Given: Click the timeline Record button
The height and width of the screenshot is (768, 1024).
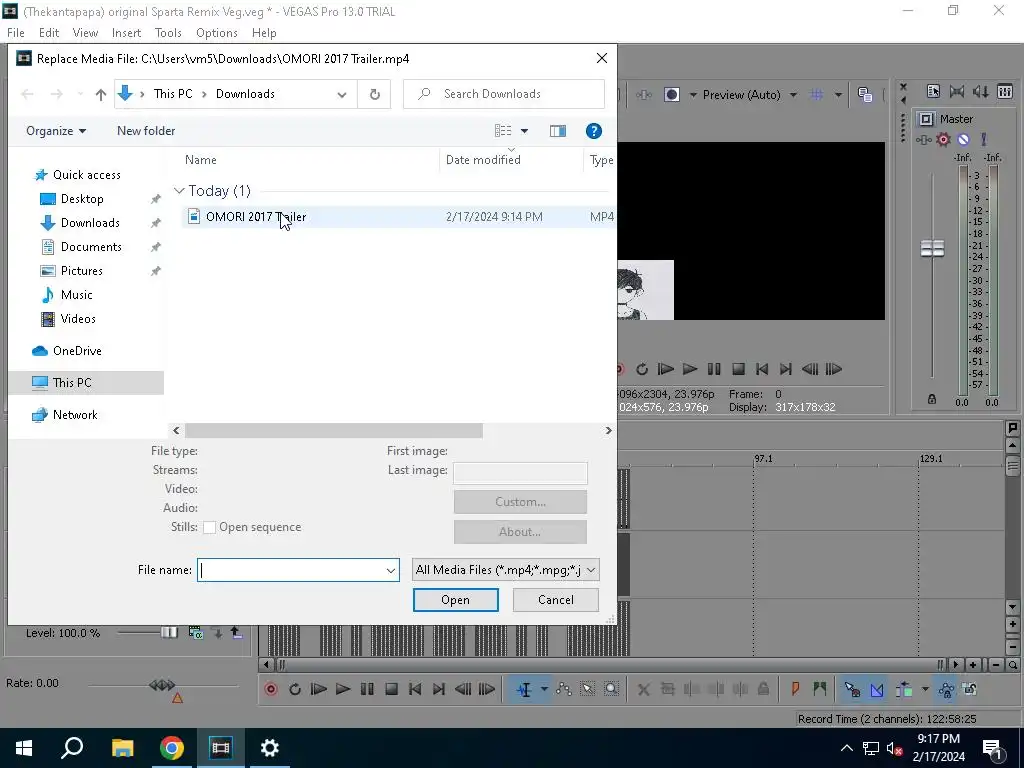Looking at the screenshot, I should (x=270, y=689).
